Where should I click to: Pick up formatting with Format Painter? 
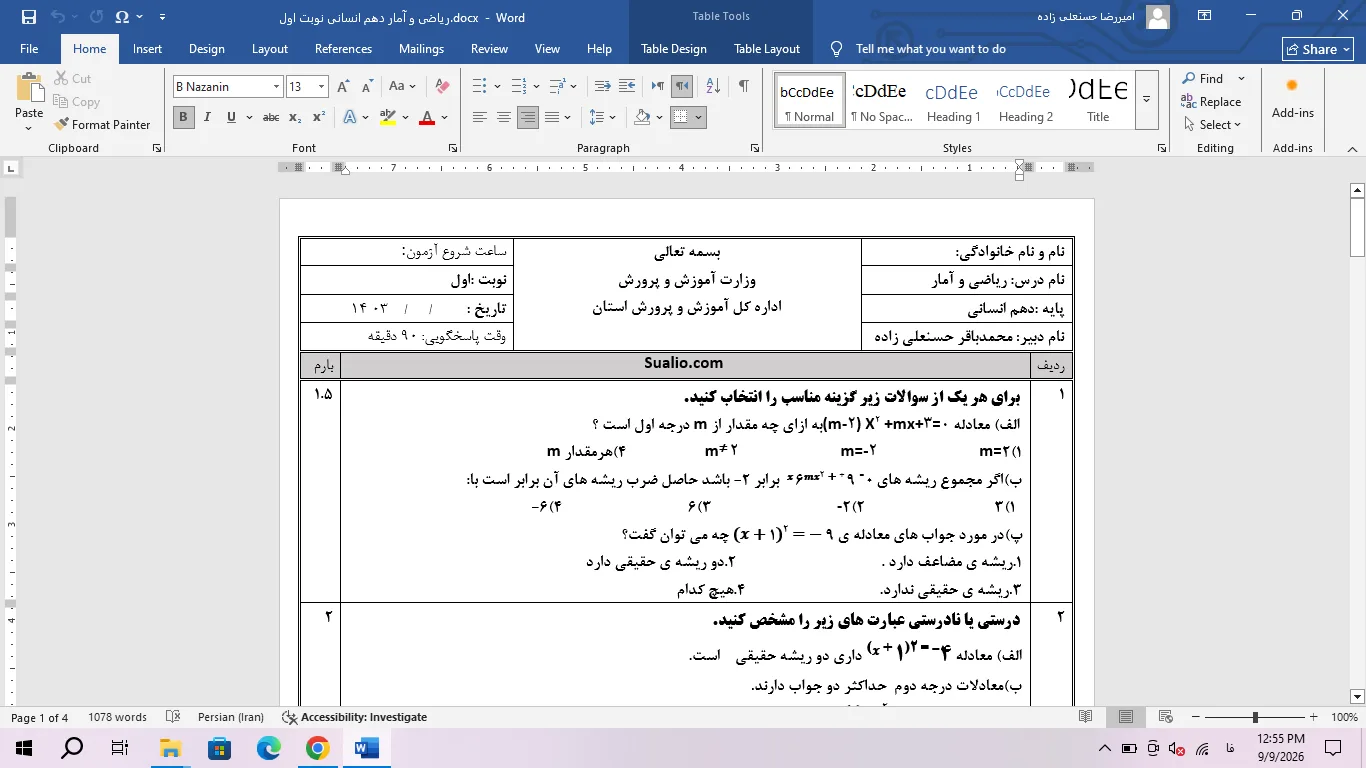[101, 124]
